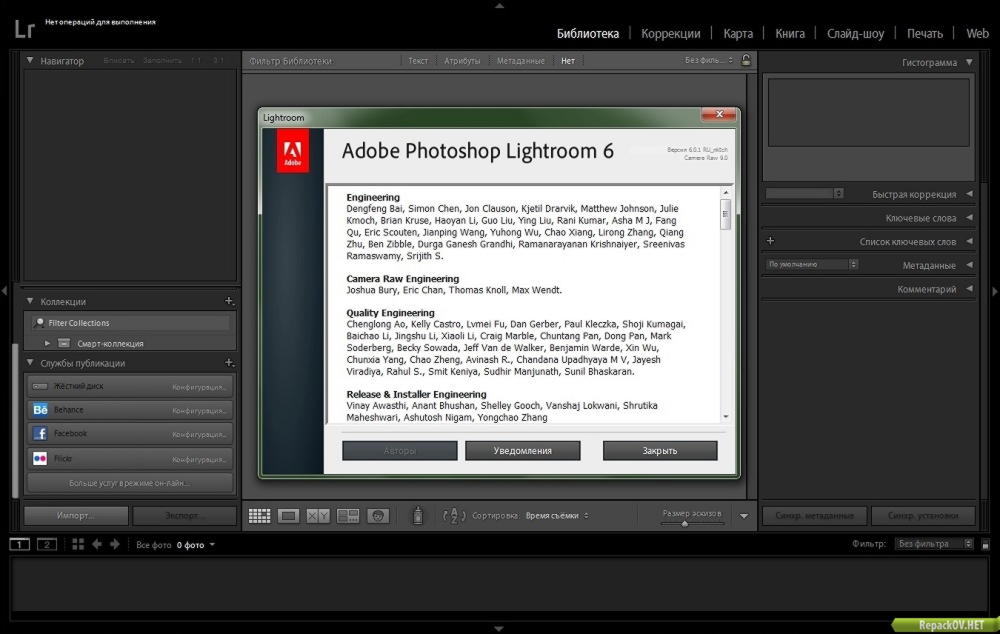This screenshot has height=634, width=1000.
Task: Open the Все фото source dropdown
Action: coord(175,545)
